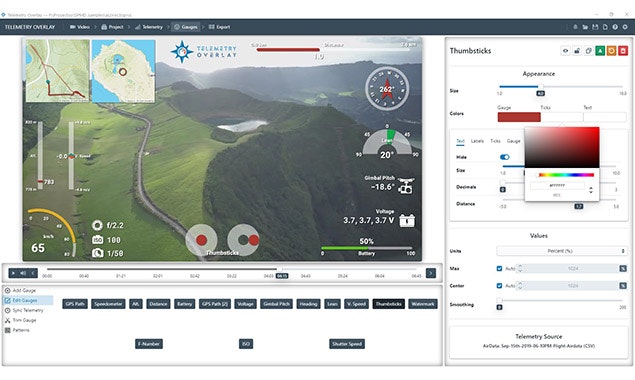Click the hue rainbow slider in color picker
The width and height of the screenshot is (635, 380).
pyautogui.click(x=566, y=175)
